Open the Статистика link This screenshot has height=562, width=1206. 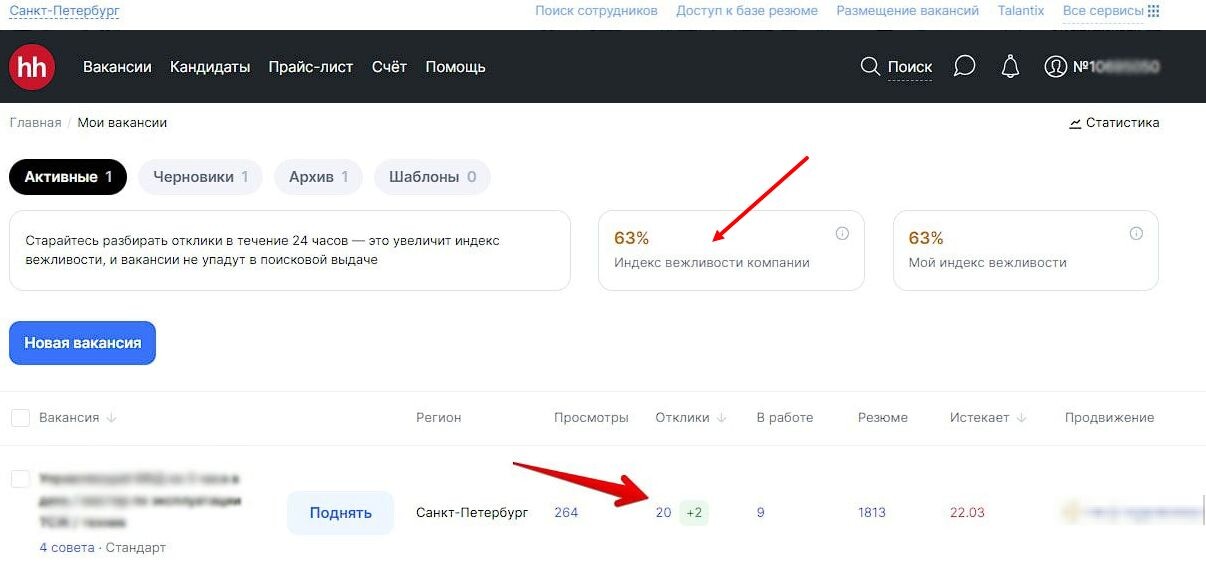click(1122, 123)
